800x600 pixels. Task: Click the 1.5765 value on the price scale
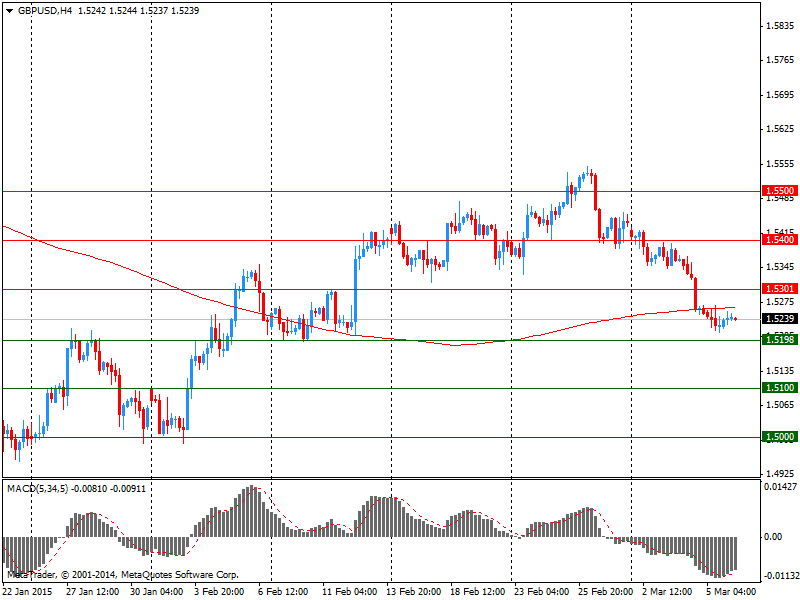[781, 60]
